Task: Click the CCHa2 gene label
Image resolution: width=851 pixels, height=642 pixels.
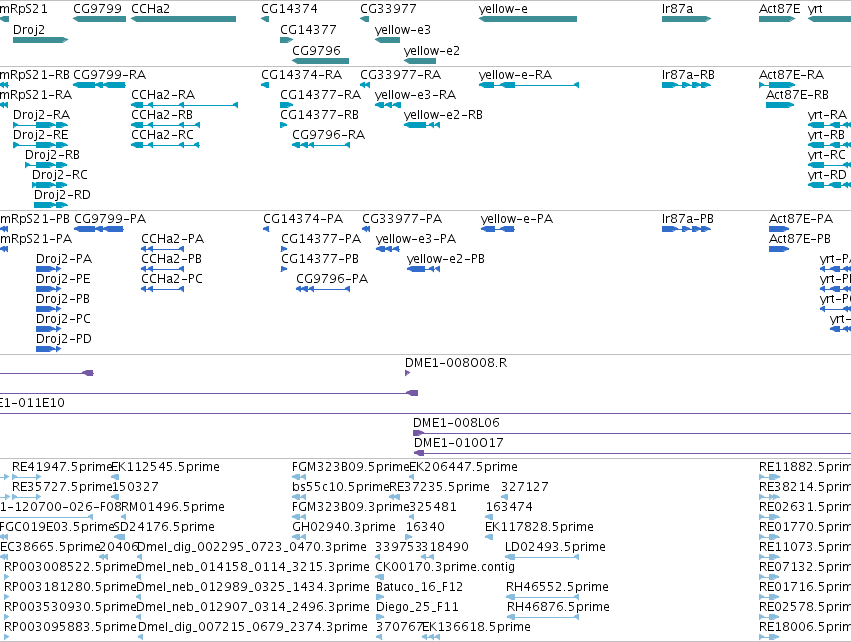Action: click(150, 9)
